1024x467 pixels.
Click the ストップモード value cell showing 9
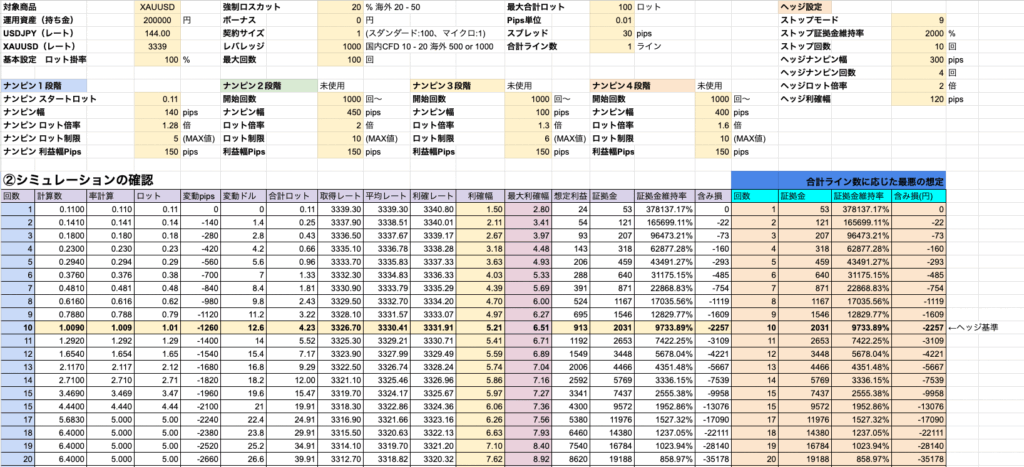tap(919, 20)
